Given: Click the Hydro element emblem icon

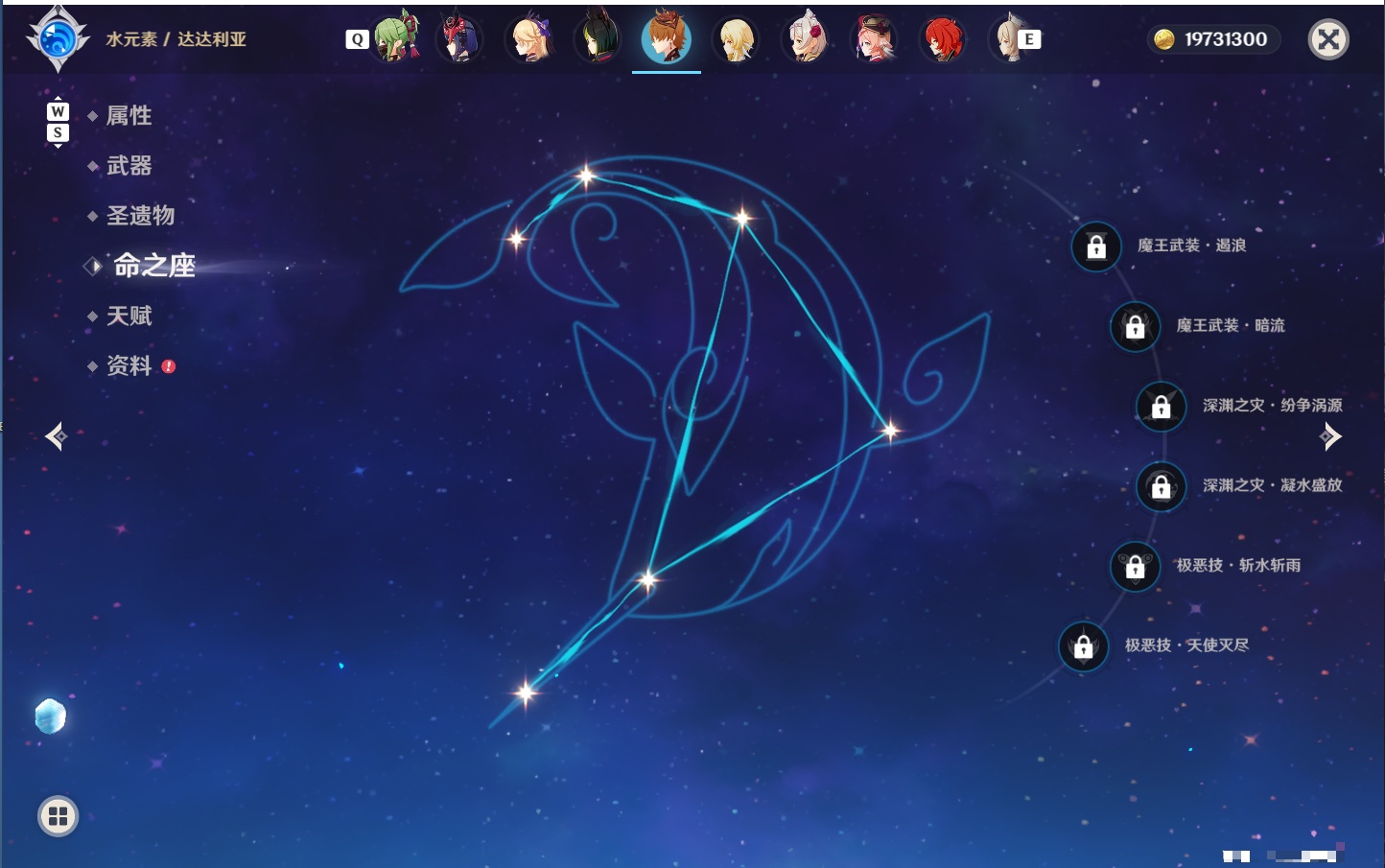Looking at the screenshot, I should [58, 39].
